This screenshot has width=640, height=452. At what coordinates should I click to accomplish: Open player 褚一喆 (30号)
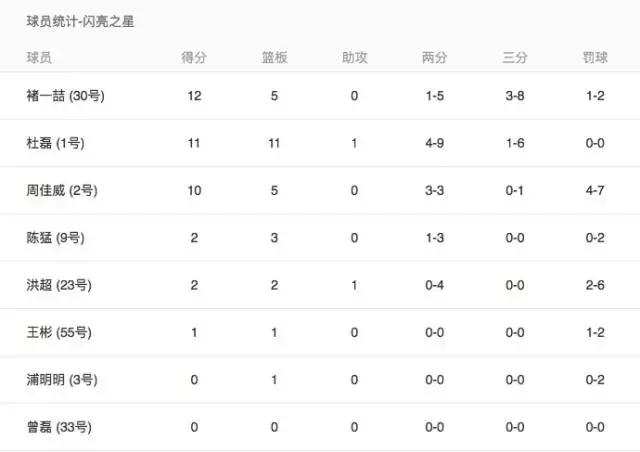coord(60,96)
